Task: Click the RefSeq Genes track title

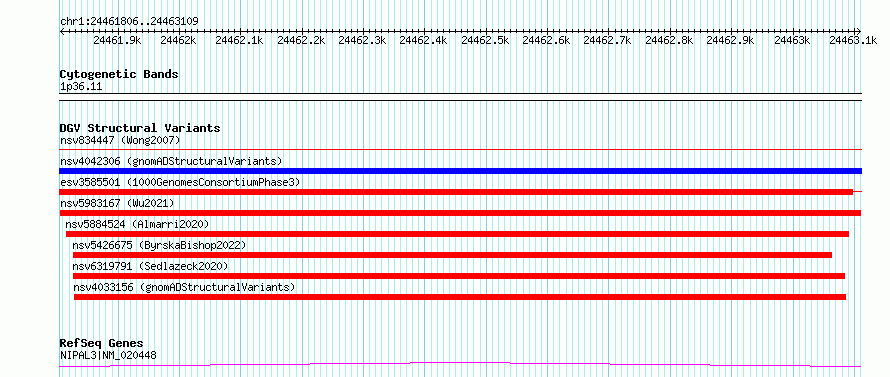Action: [x=102, y=344]
